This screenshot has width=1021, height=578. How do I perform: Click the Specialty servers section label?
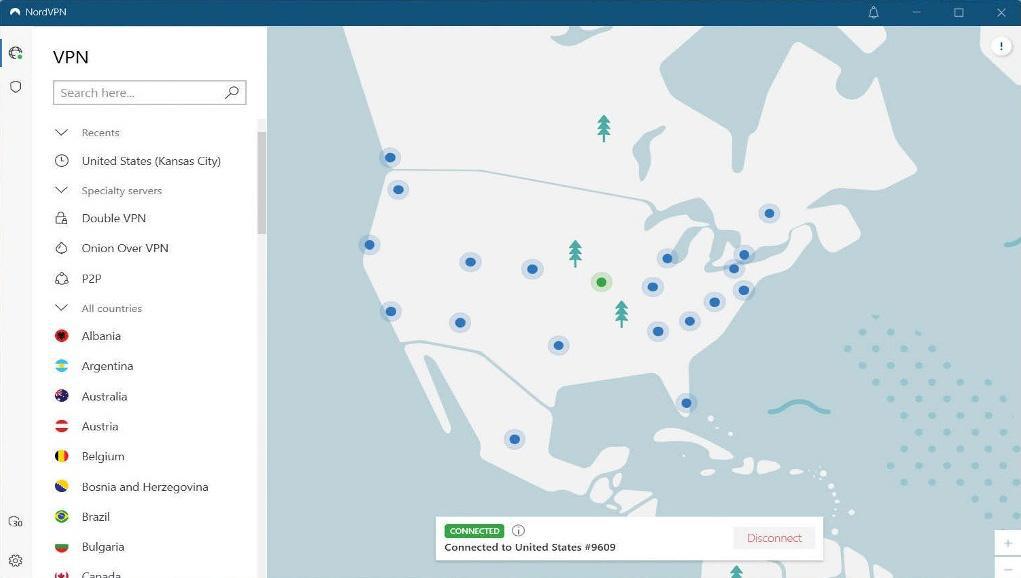tap(122, 191)
